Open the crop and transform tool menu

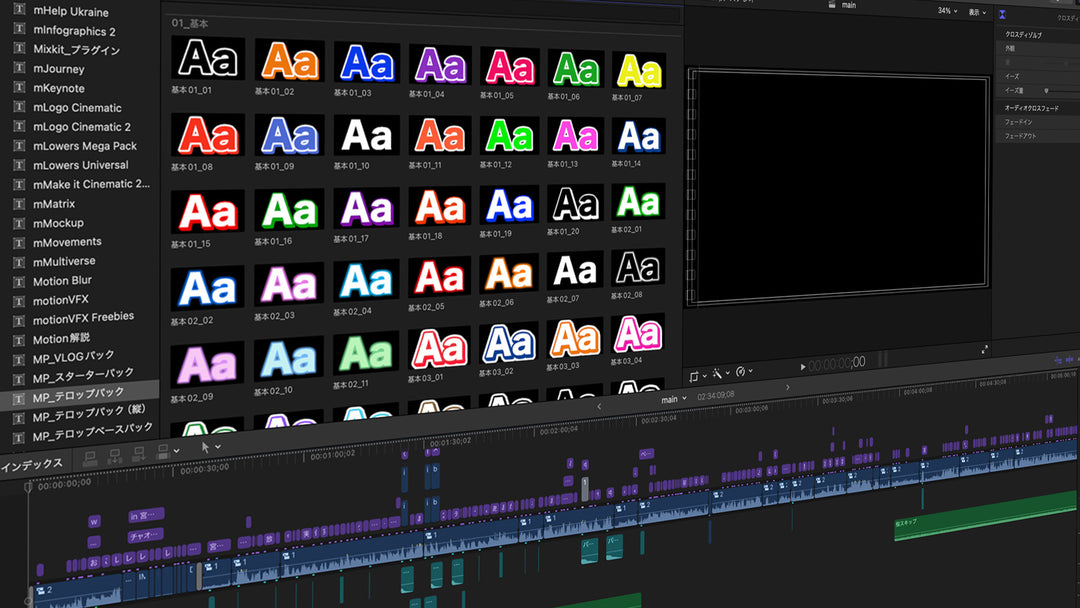(x=697, y=375)
